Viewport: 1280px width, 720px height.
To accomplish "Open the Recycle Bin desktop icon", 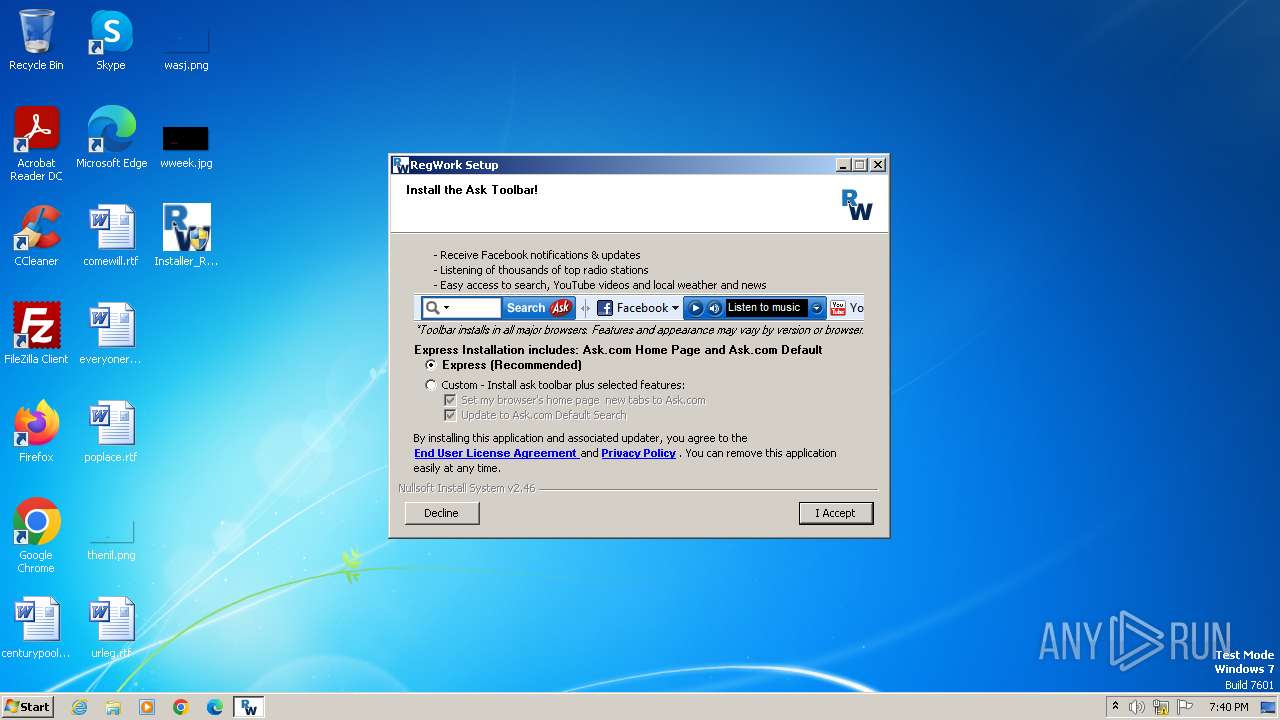I will tap(36, 40).
